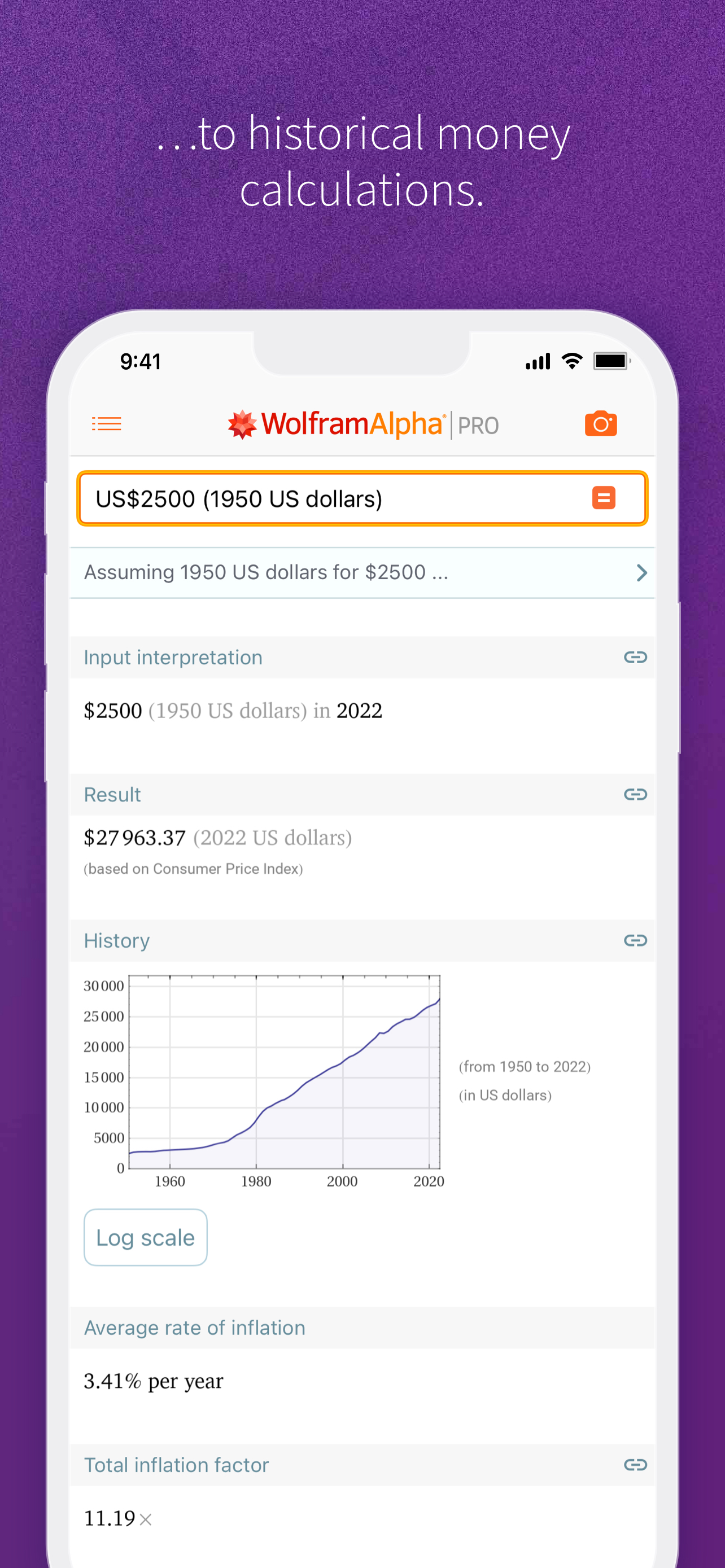Image resolution: width=725 pixels, height=1568 pixels.
Task: Tap the WolframAlpha PRO logo
Action: tap(364, 424)
